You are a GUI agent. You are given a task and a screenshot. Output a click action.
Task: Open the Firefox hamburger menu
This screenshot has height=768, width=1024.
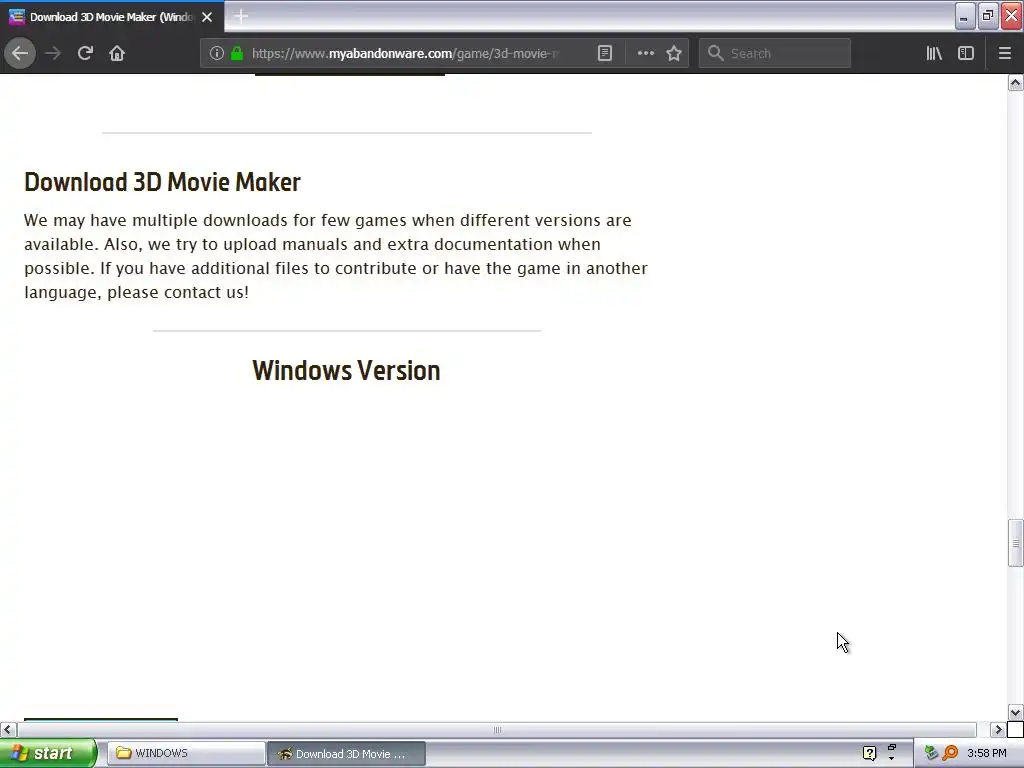click(1004, 53)
